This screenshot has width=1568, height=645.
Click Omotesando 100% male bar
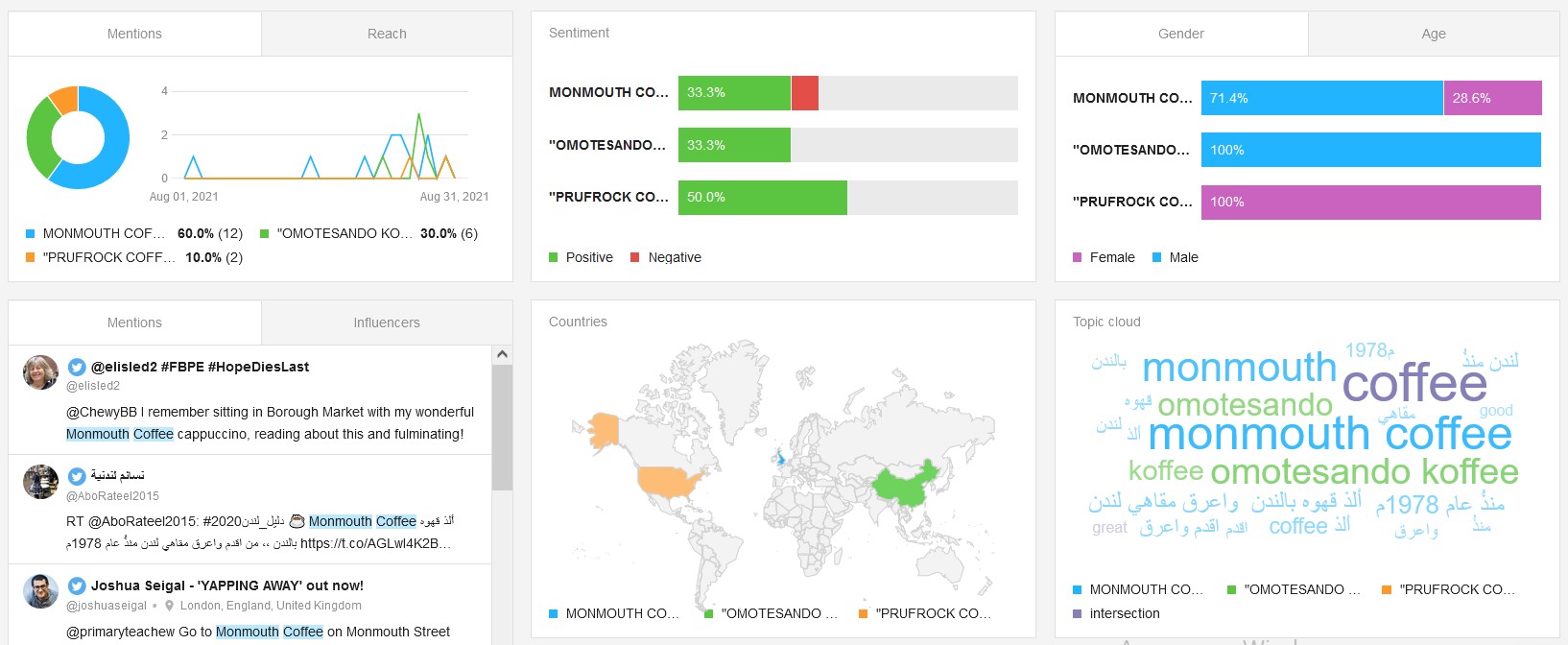click(x=1371, y=150)
